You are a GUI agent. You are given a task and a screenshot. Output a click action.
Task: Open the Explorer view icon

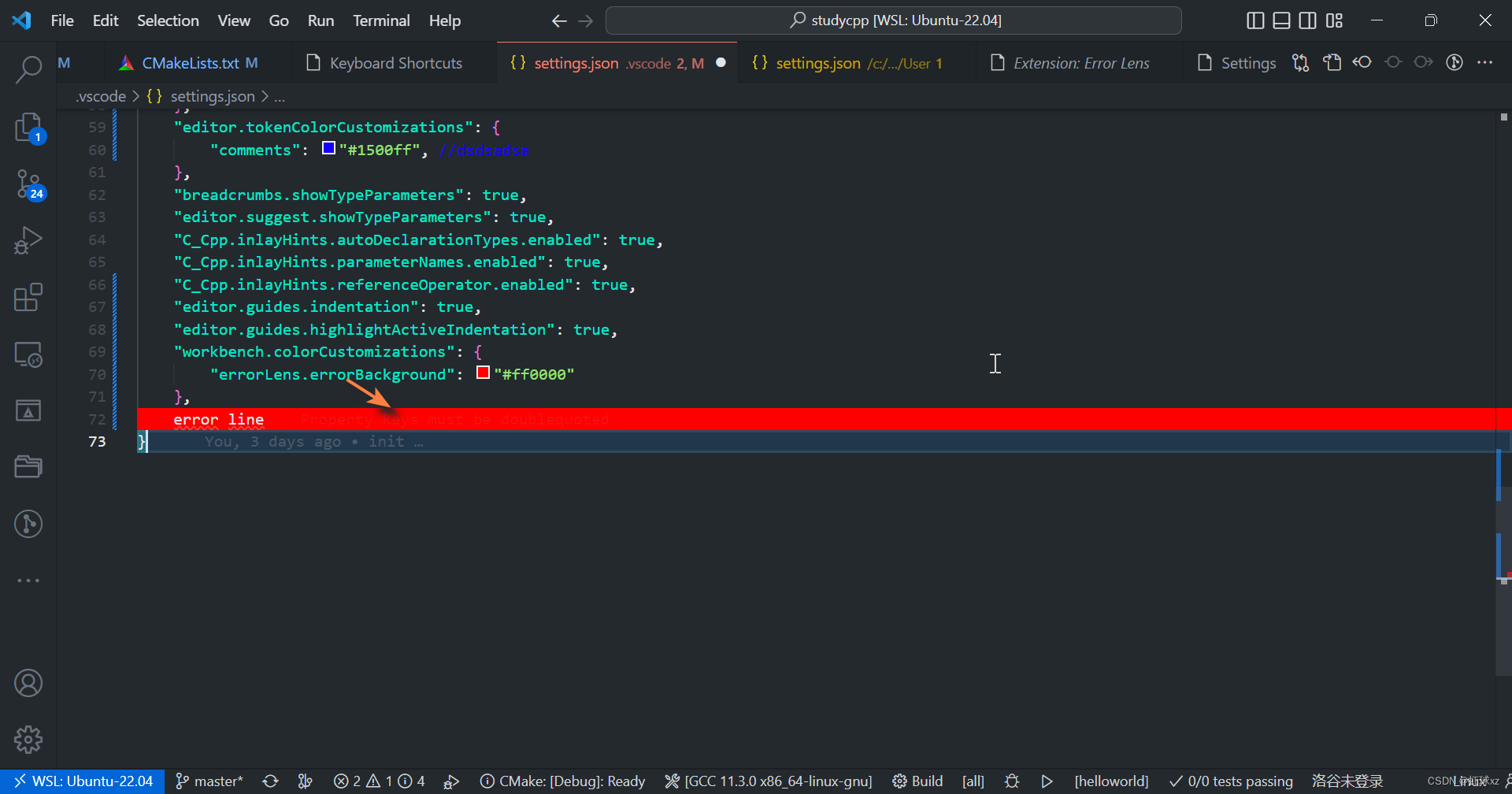tap(28, 128)
